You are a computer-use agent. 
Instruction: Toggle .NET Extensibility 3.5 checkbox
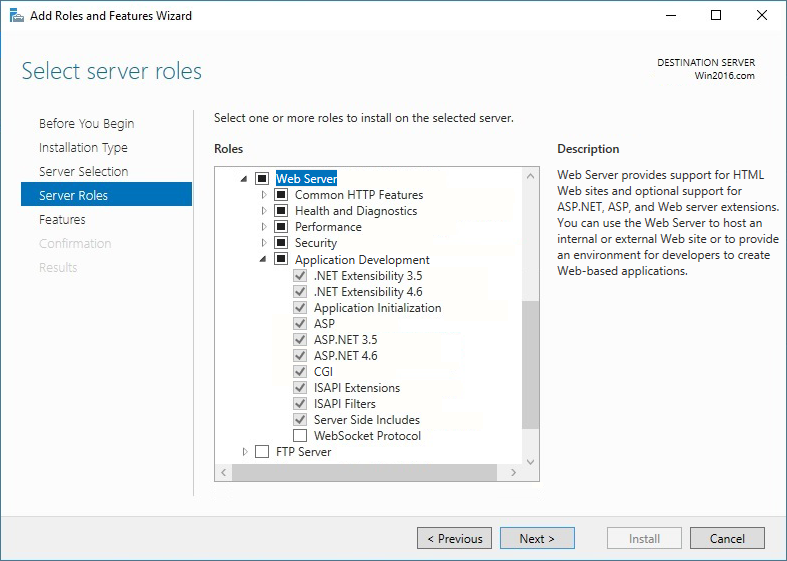coord(300,275)
